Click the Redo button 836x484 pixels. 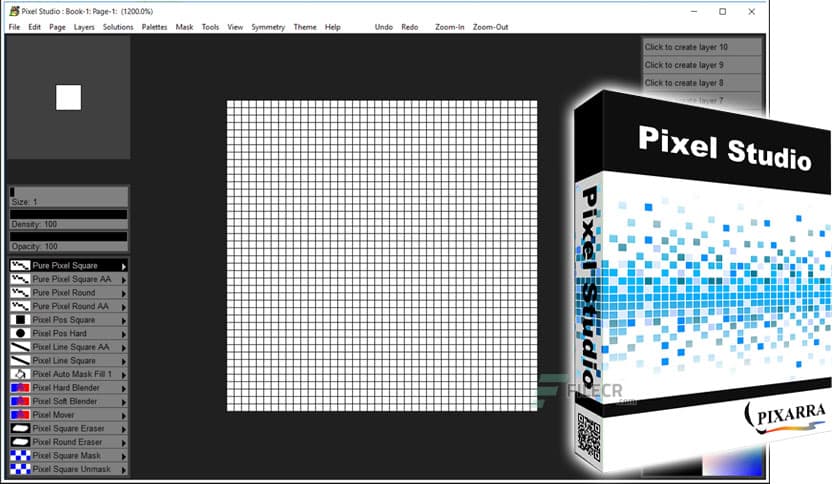coord(409,27)
